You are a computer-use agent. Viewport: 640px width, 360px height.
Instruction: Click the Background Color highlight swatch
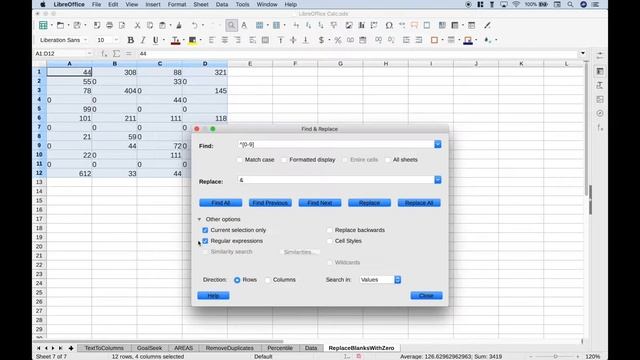pyautogui.click(x=192, y=40)
